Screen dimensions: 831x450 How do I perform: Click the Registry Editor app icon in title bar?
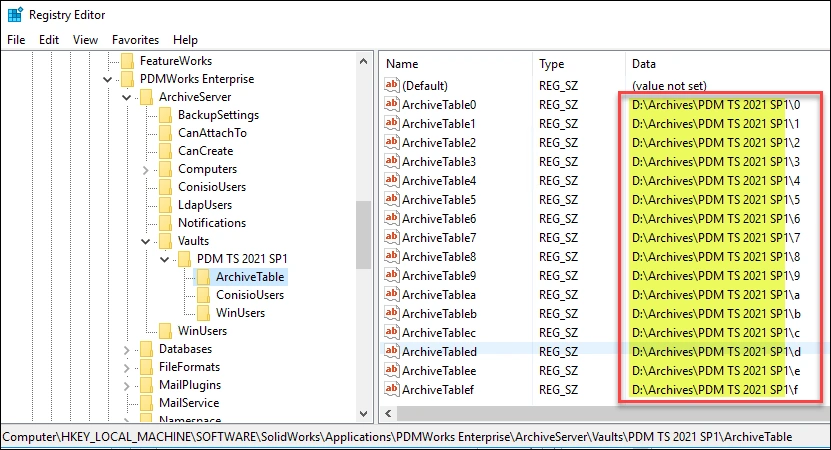click(x=15, y=15)
